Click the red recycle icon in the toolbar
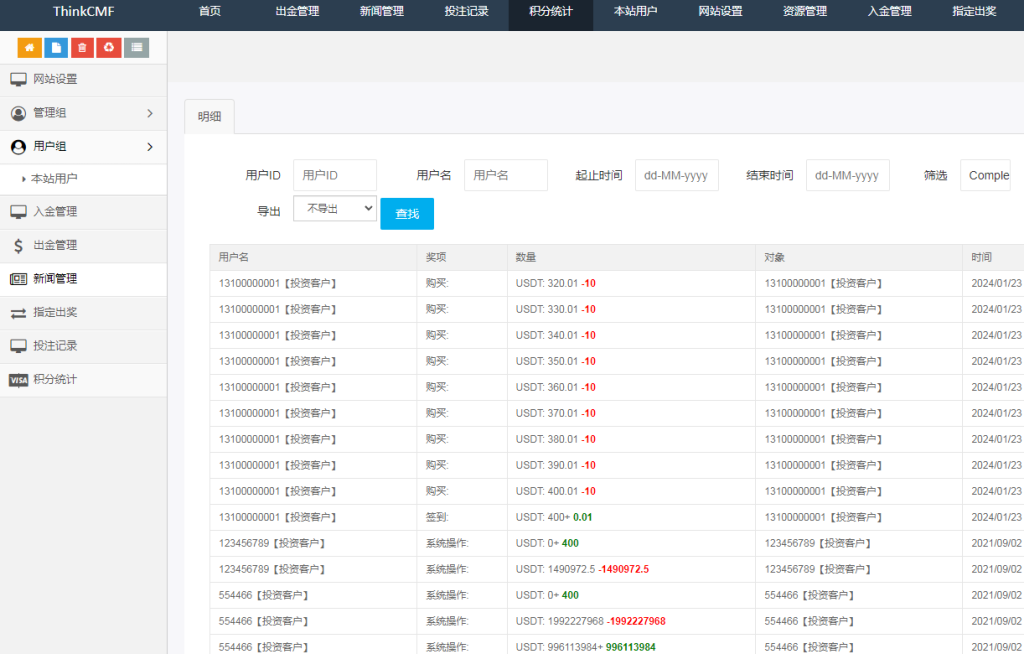Screen dimensions: 1024x654 point(109,47)
